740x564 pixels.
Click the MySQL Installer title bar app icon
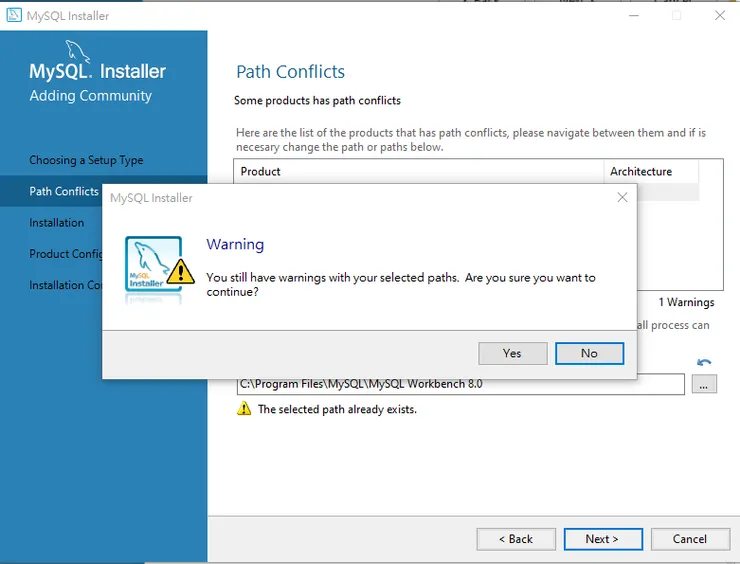tap(14, 16)
